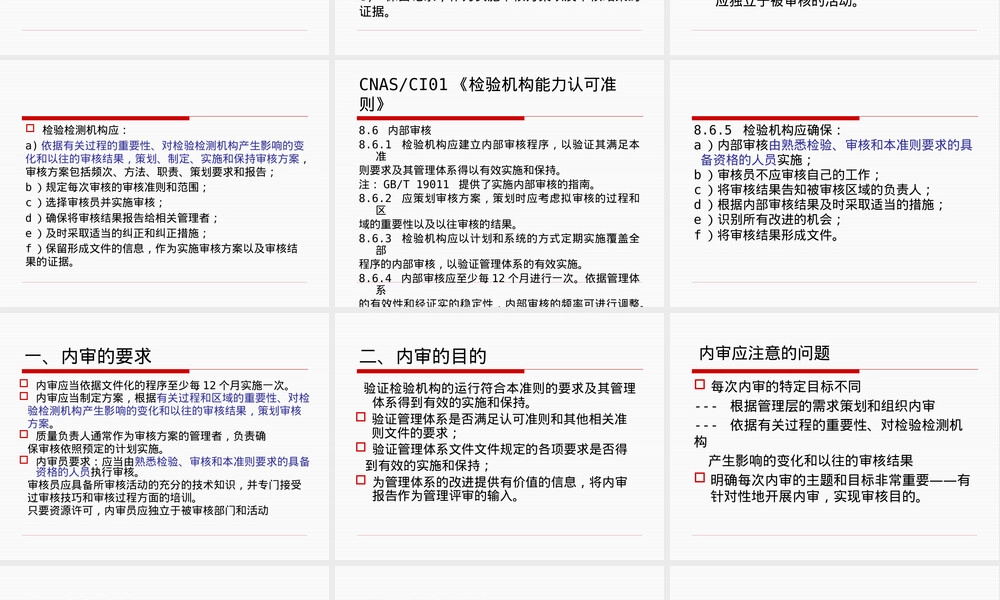The image size is (1000, 600).
Task: Click item f）保留形成文件的信息
Action: pos(161,255)
